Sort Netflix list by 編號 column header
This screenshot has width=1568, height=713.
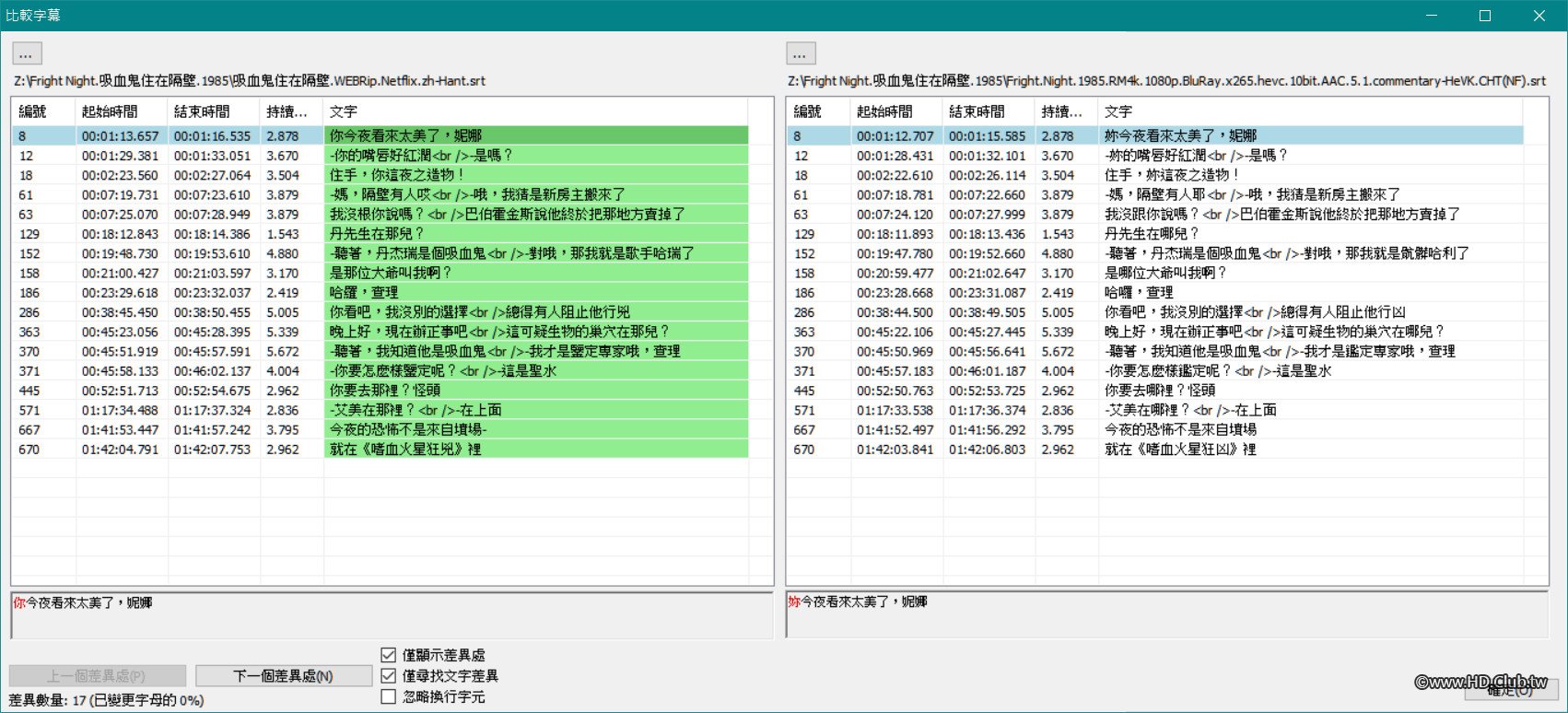click(x=43, y=111)
